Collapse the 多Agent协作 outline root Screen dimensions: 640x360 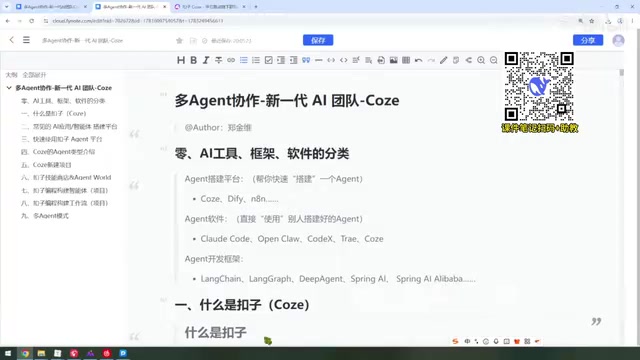tap(9, 88)
